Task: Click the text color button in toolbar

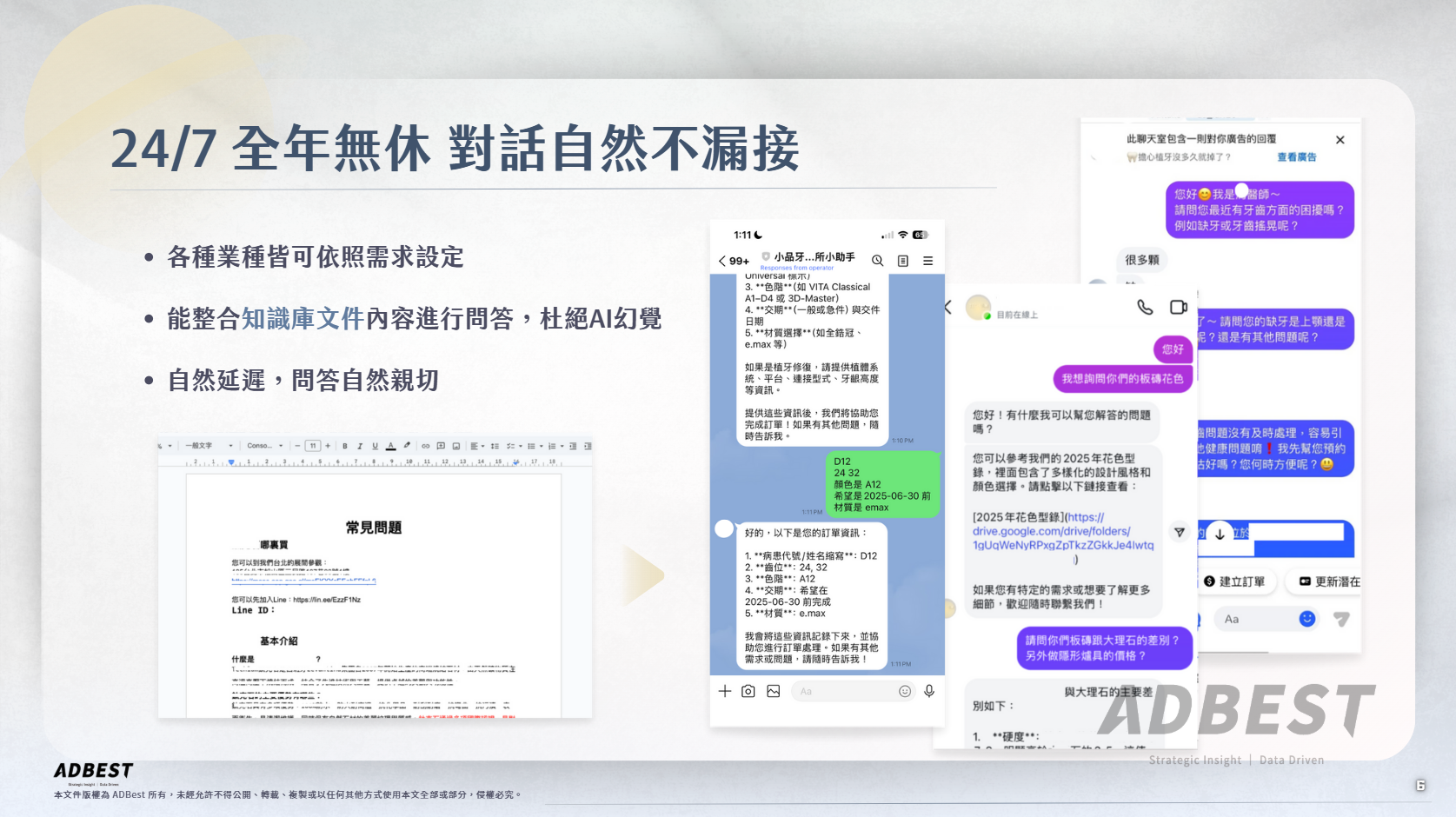Action: [390, 446]
